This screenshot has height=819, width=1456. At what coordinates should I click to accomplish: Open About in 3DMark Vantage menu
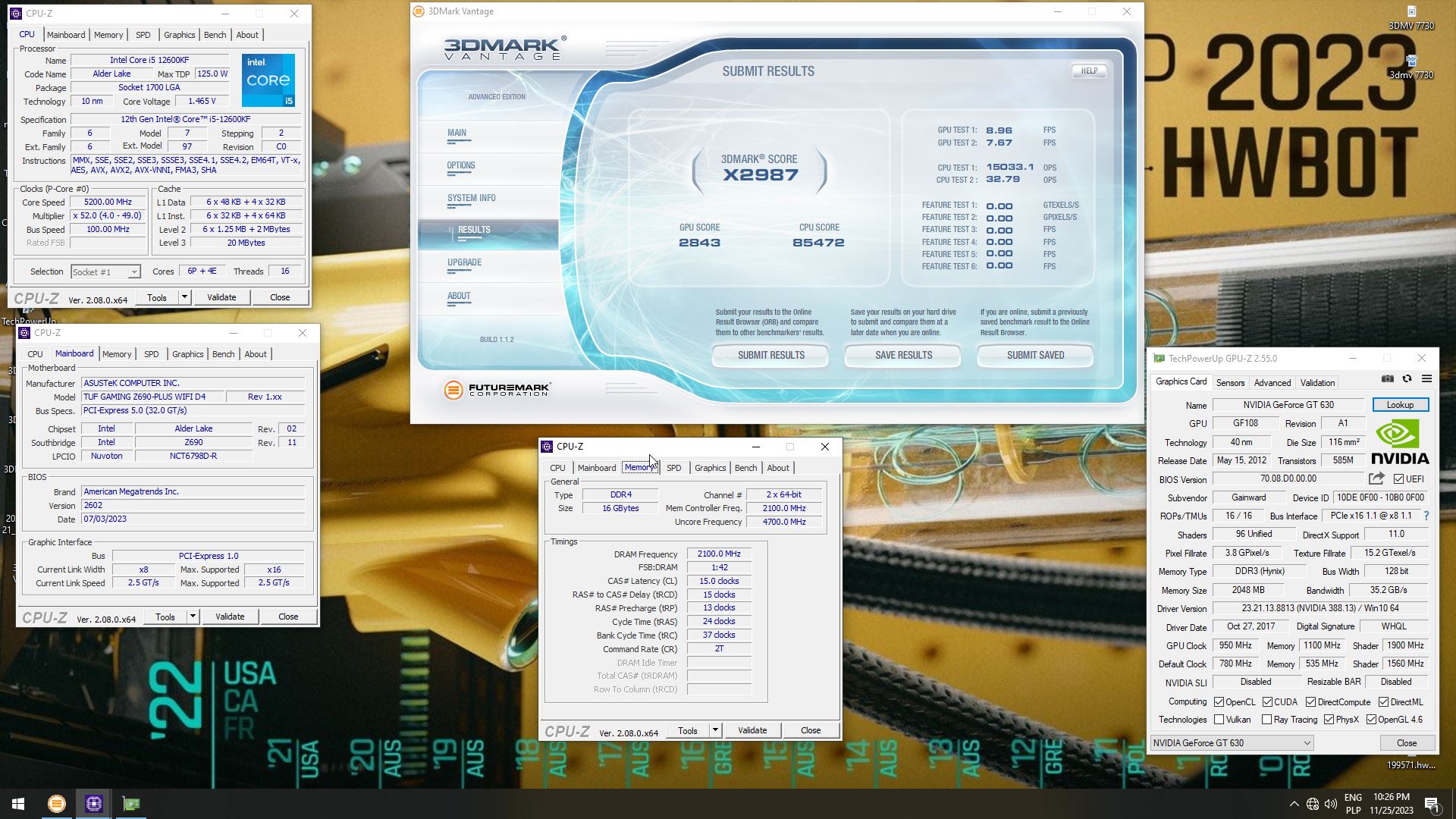(459, 296)
